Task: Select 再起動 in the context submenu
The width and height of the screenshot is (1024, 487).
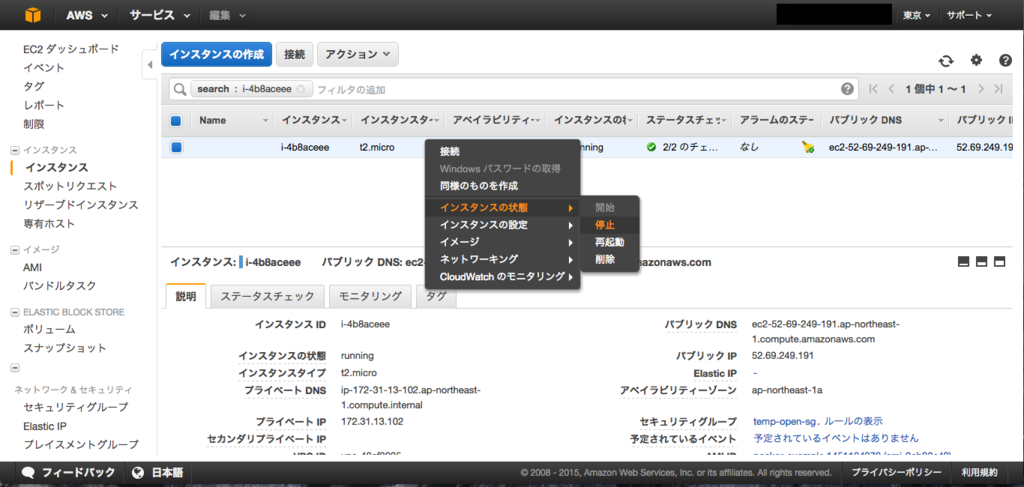Action: pos(609,242)
